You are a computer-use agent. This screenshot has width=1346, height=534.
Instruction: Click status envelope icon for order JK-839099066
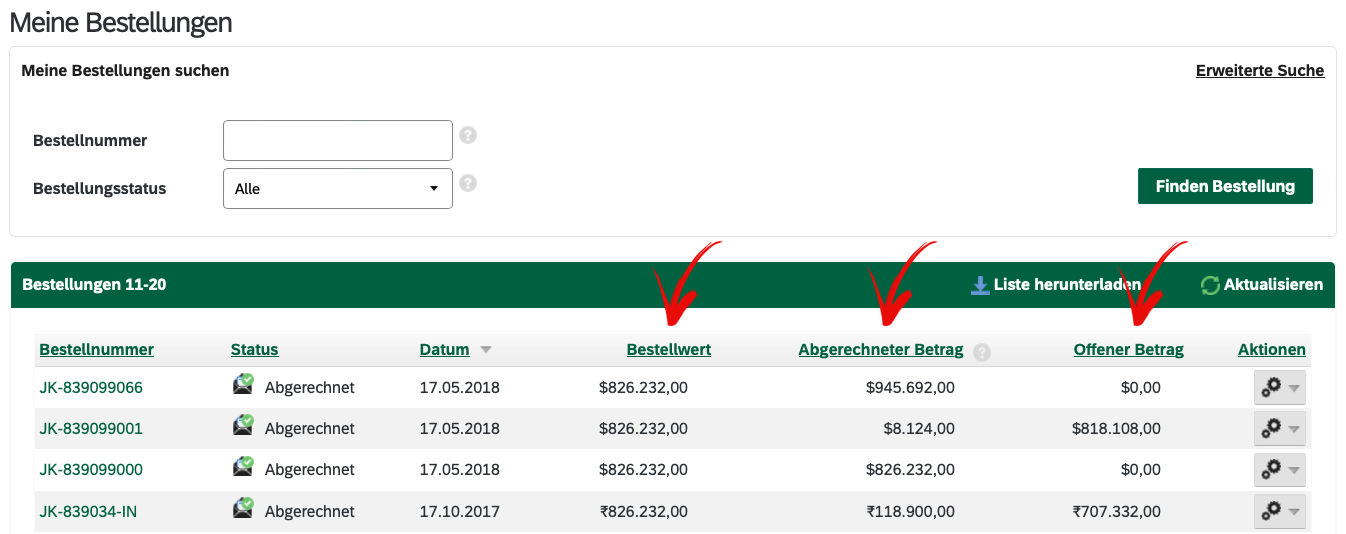243,385
